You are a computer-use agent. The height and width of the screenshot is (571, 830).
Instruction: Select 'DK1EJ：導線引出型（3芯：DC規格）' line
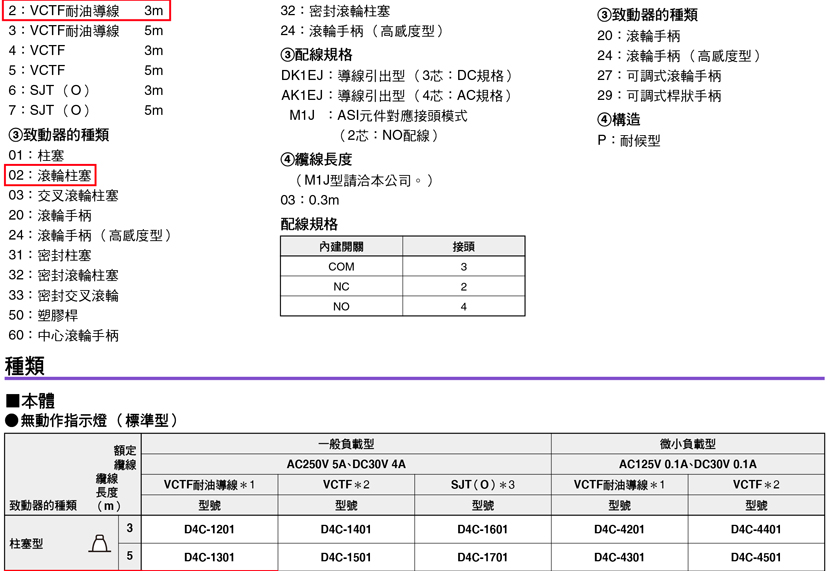[x=397, y=76]
